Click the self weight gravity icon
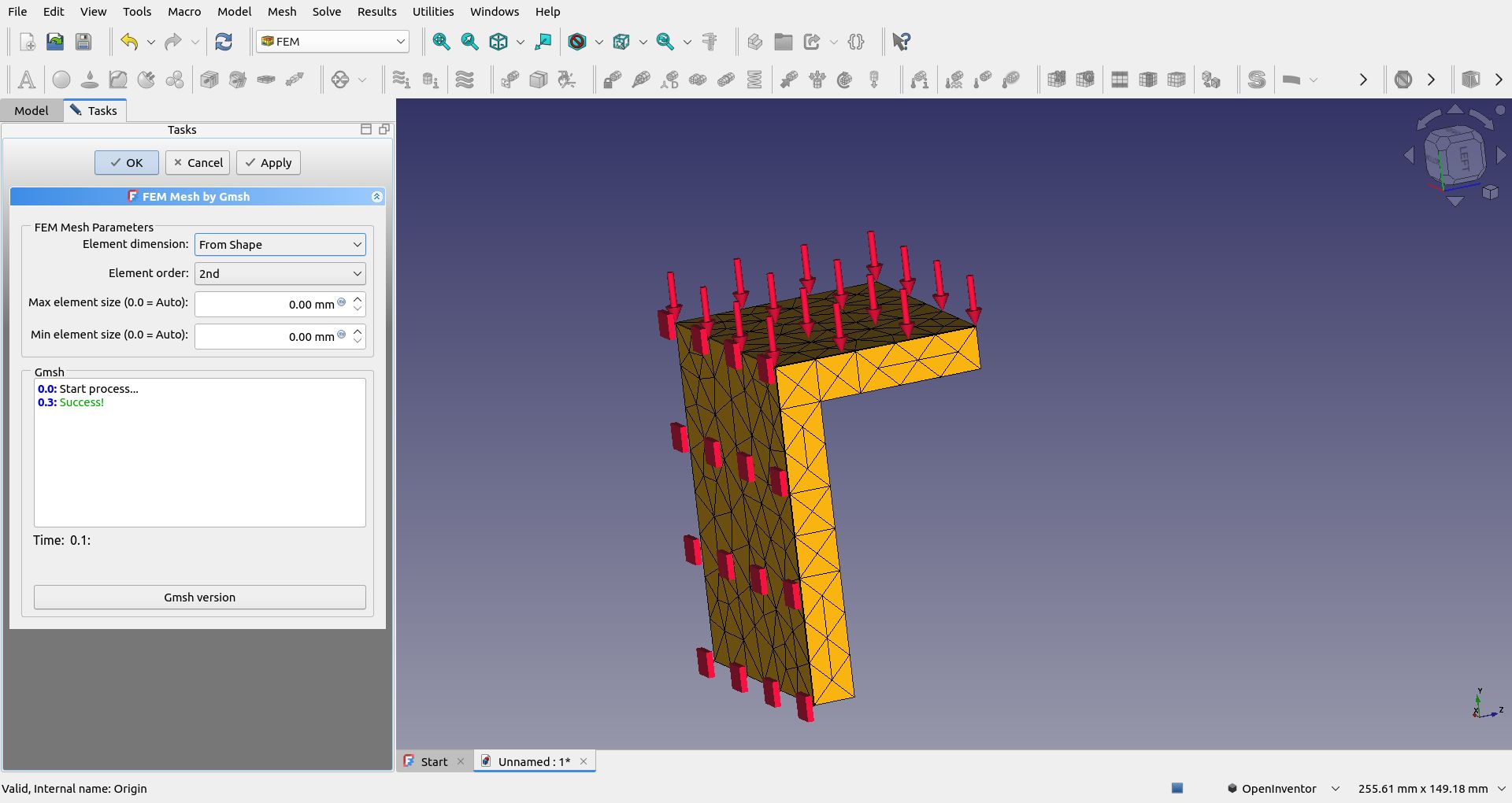This screenshot has height=803, width=1512. 874,80
